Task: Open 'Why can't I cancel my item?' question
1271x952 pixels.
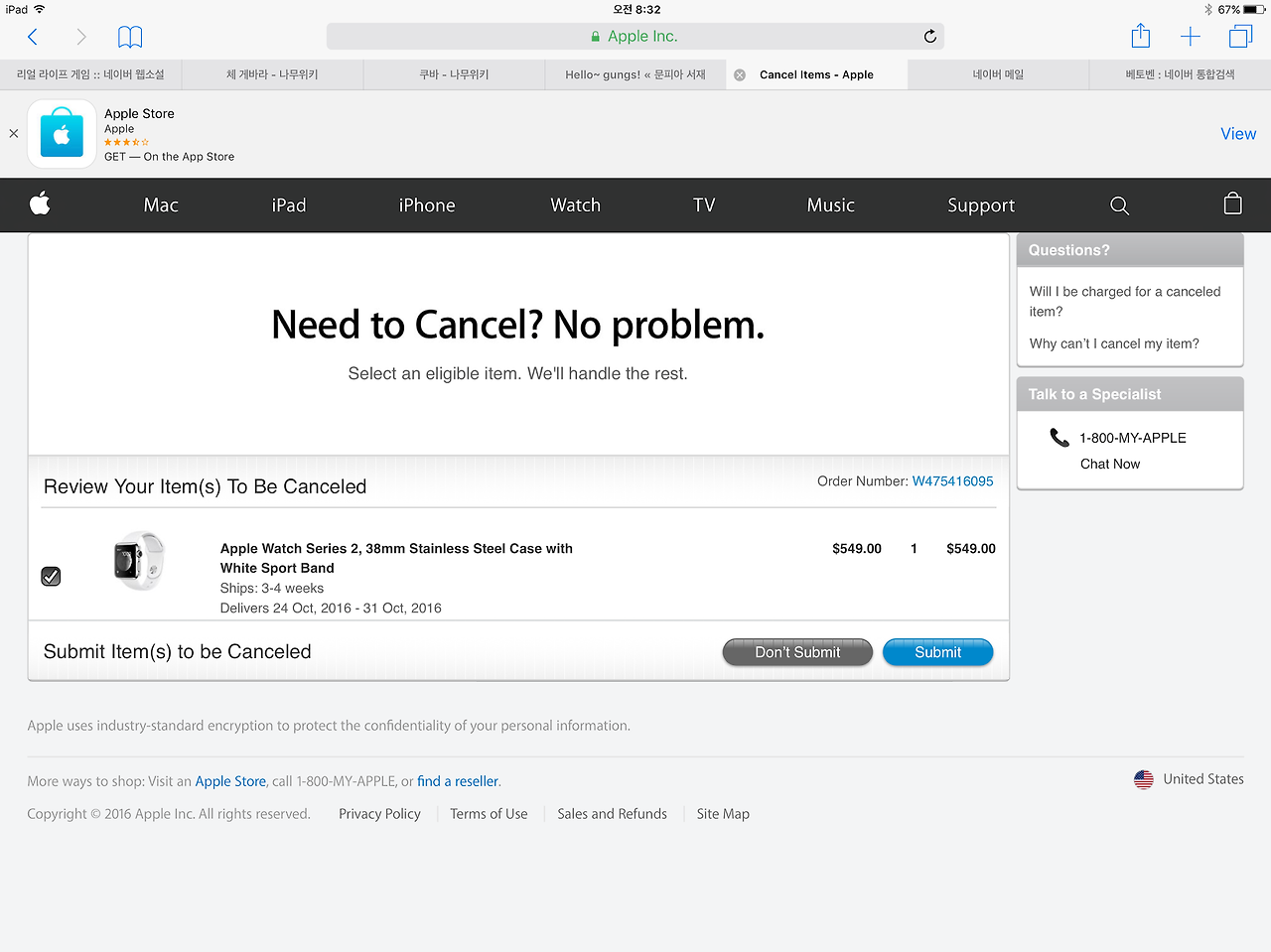Action: click(x=1114, y=343)
